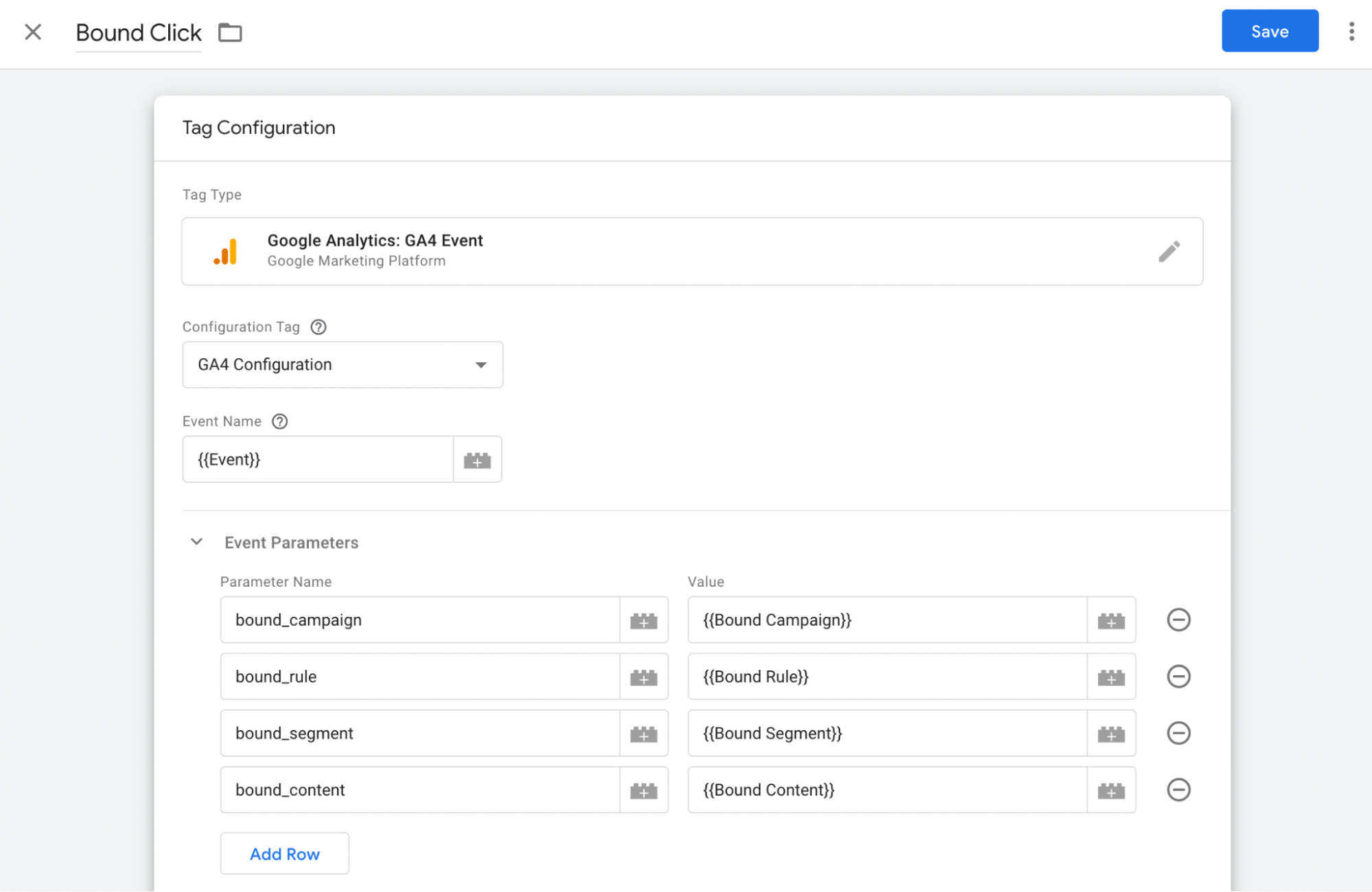Remove the bound_campaign parameter row
The width and height of the screenshot is (1372, 892).
coord(1178,620)
